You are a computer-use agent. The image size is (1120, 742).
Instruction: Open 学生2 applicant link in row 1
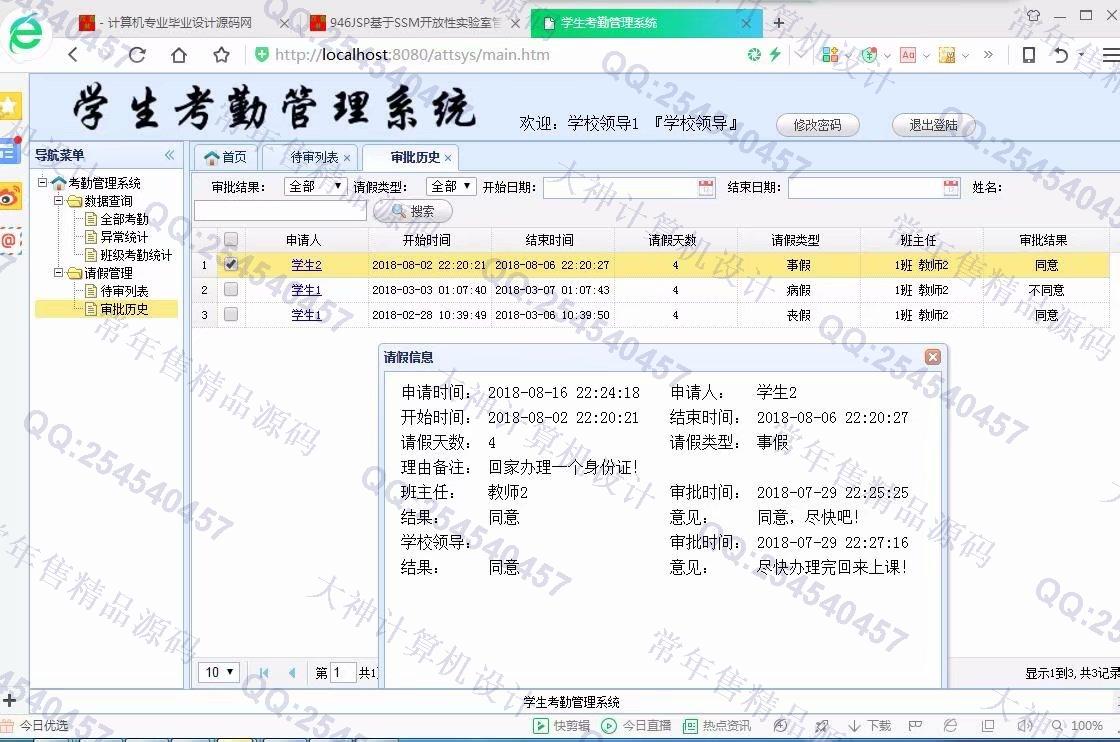tap(306, 265)
